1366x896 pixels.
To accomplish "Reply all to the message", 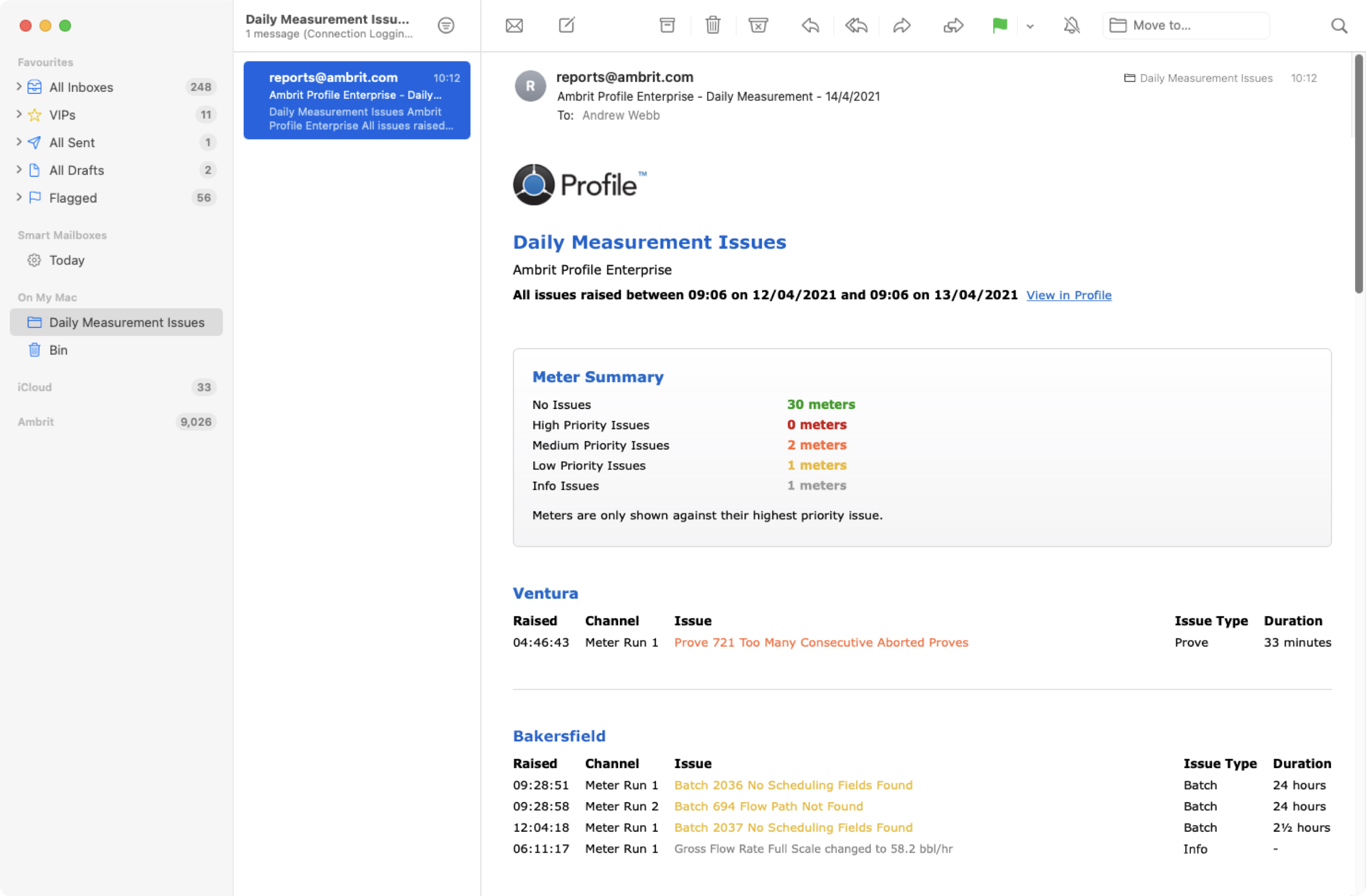I will click(856, 25).
